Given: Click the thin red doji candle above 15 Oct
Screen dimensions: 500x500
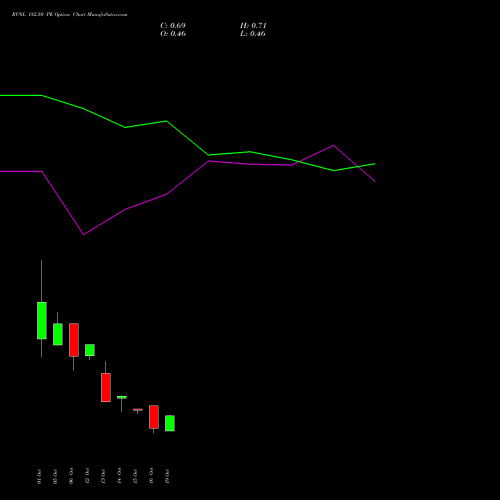Looking at the screenshot, I should [x=138, y=410].
